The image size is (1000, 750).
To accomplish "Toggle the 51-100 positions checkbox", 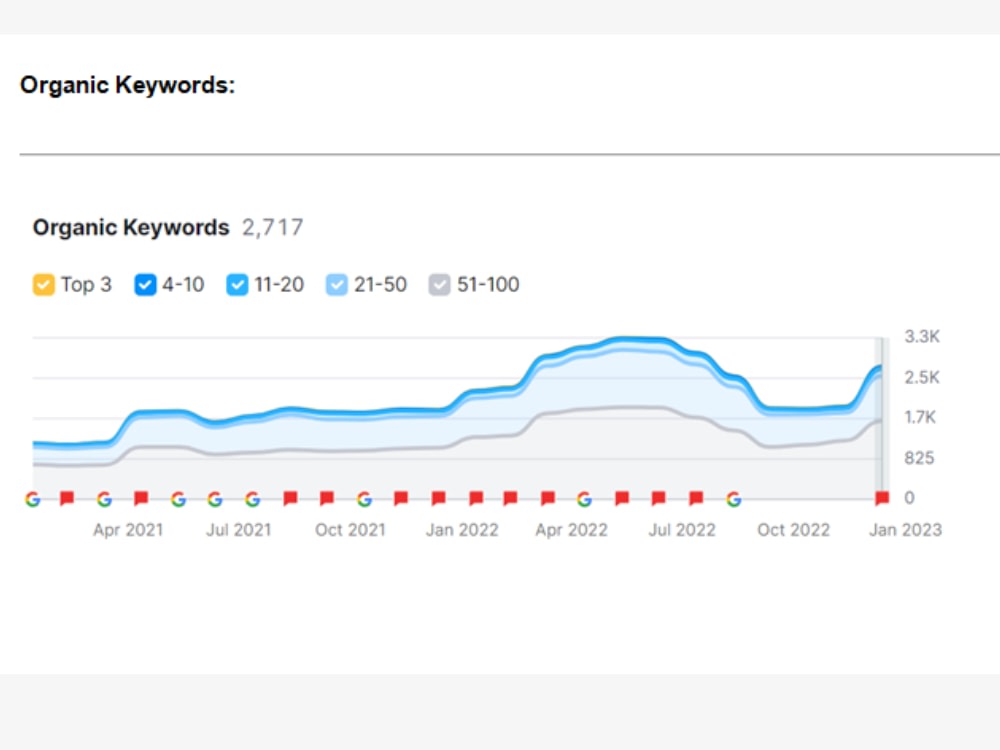I will (439, 284).
